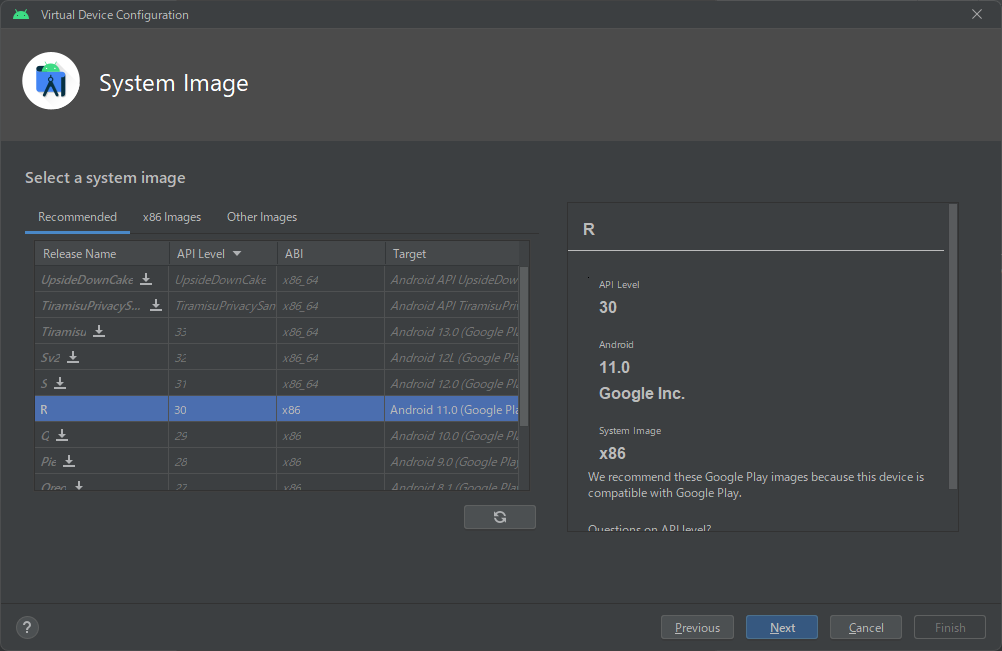Open the Other Images tab

click(262, 217)
